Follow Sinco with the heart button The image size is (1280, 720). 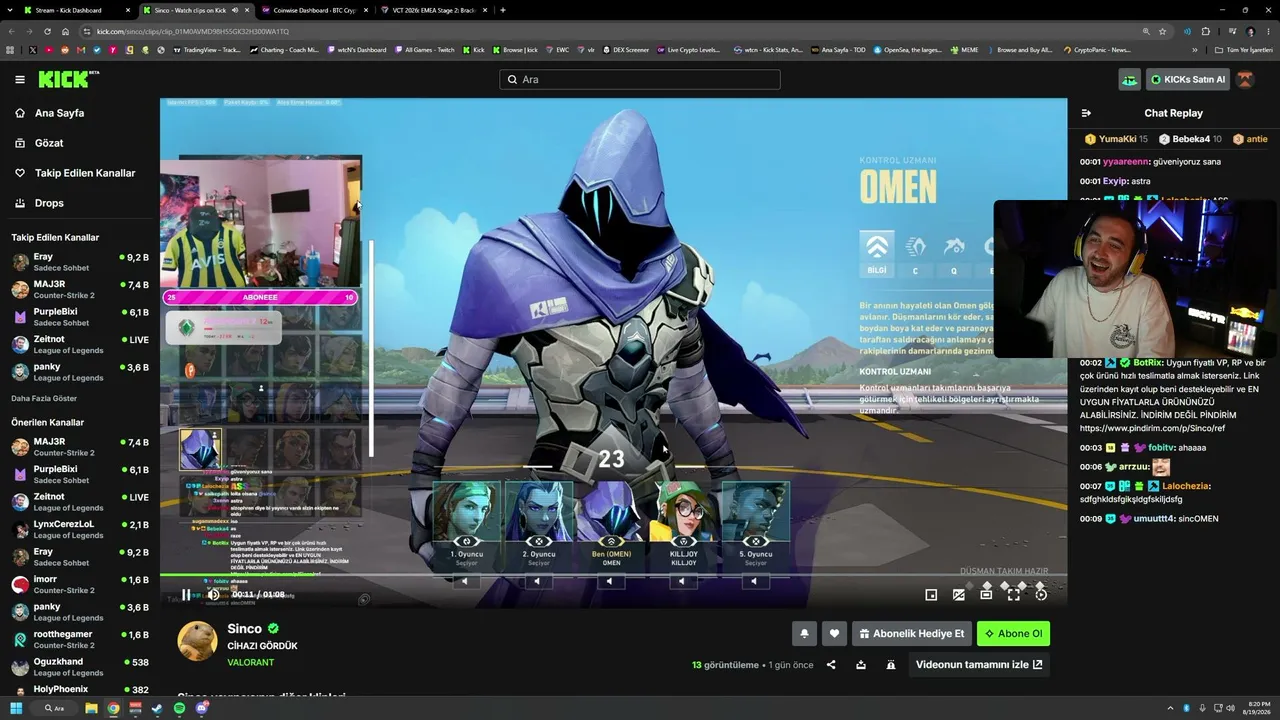[834, 634]
